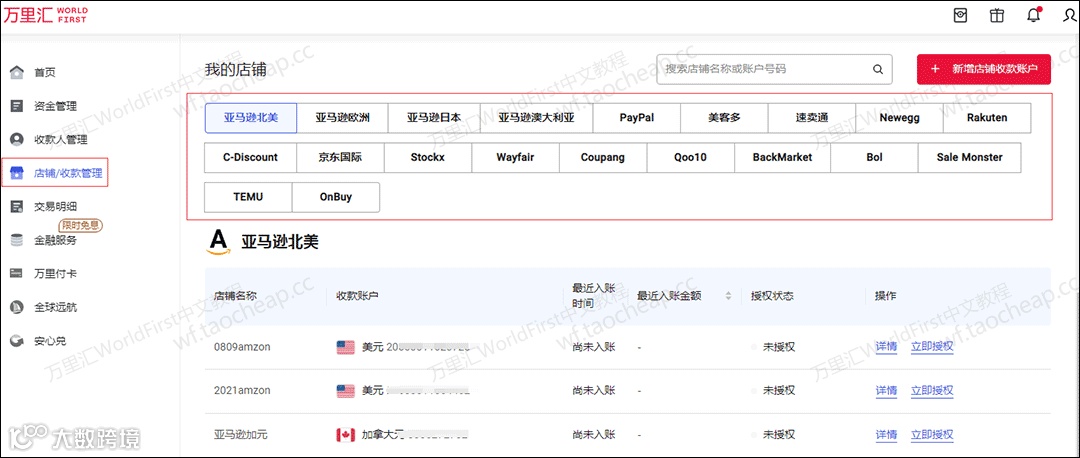
Task: Click 立即授权 for the 亚马逊加元 store
Action: pos(932,435)
